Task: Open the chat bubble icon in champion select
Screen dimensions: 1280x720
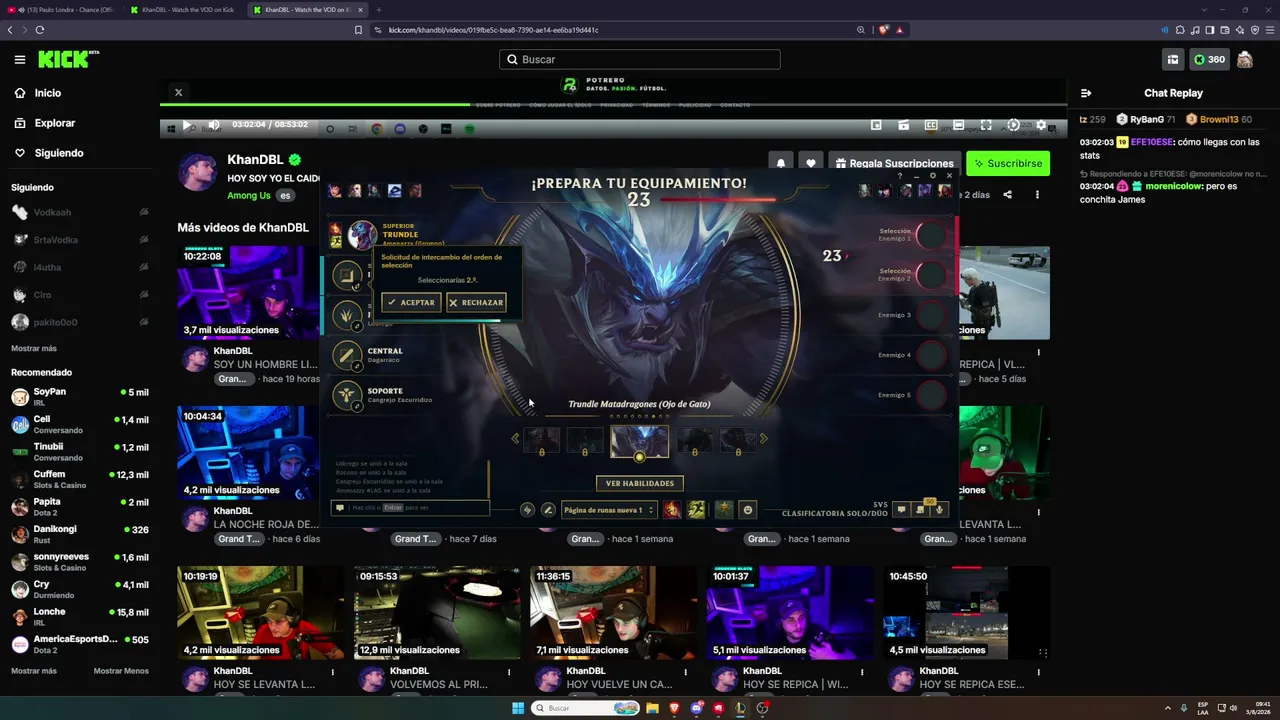Action: click(x=901, y=510)
